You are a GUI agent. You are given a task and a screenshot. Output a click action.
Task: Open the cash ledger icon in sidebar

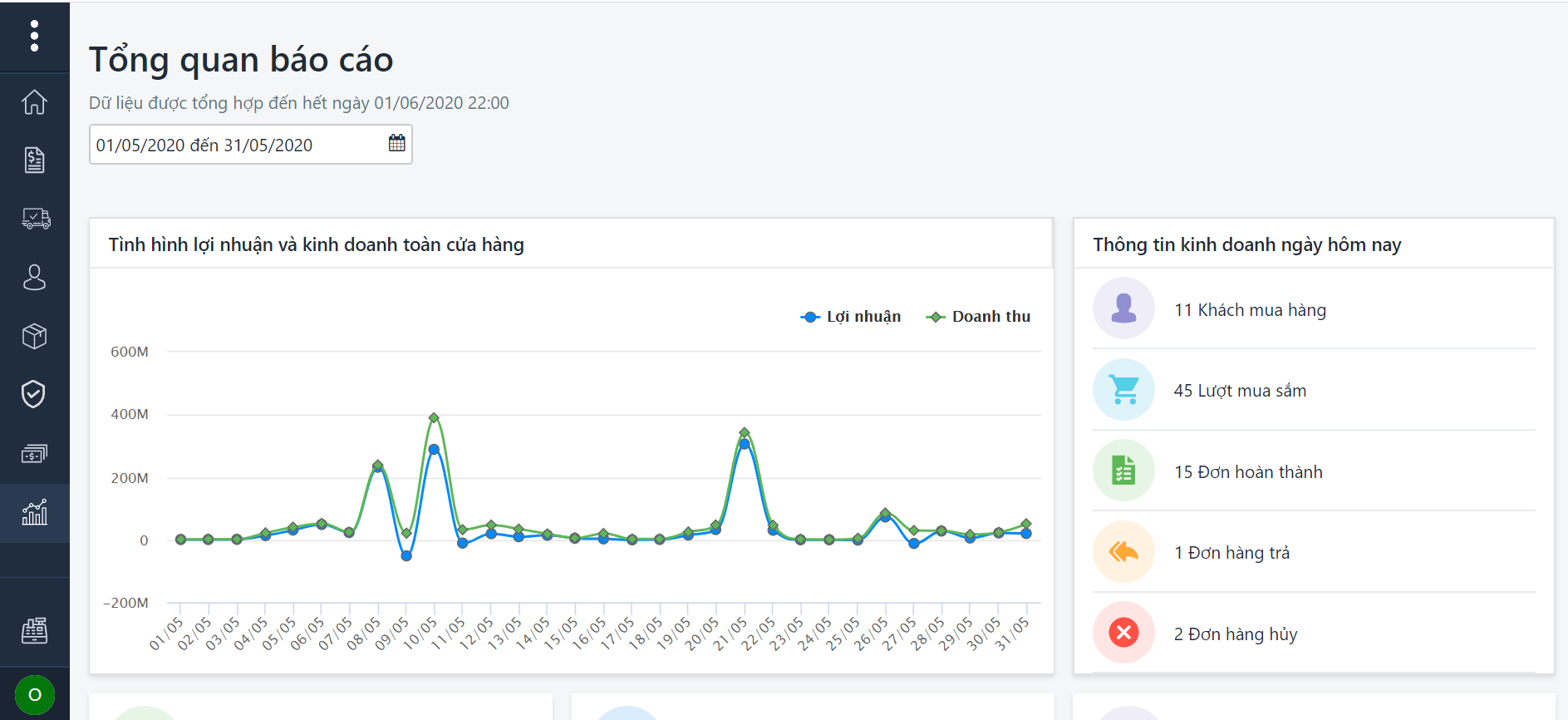34,453
